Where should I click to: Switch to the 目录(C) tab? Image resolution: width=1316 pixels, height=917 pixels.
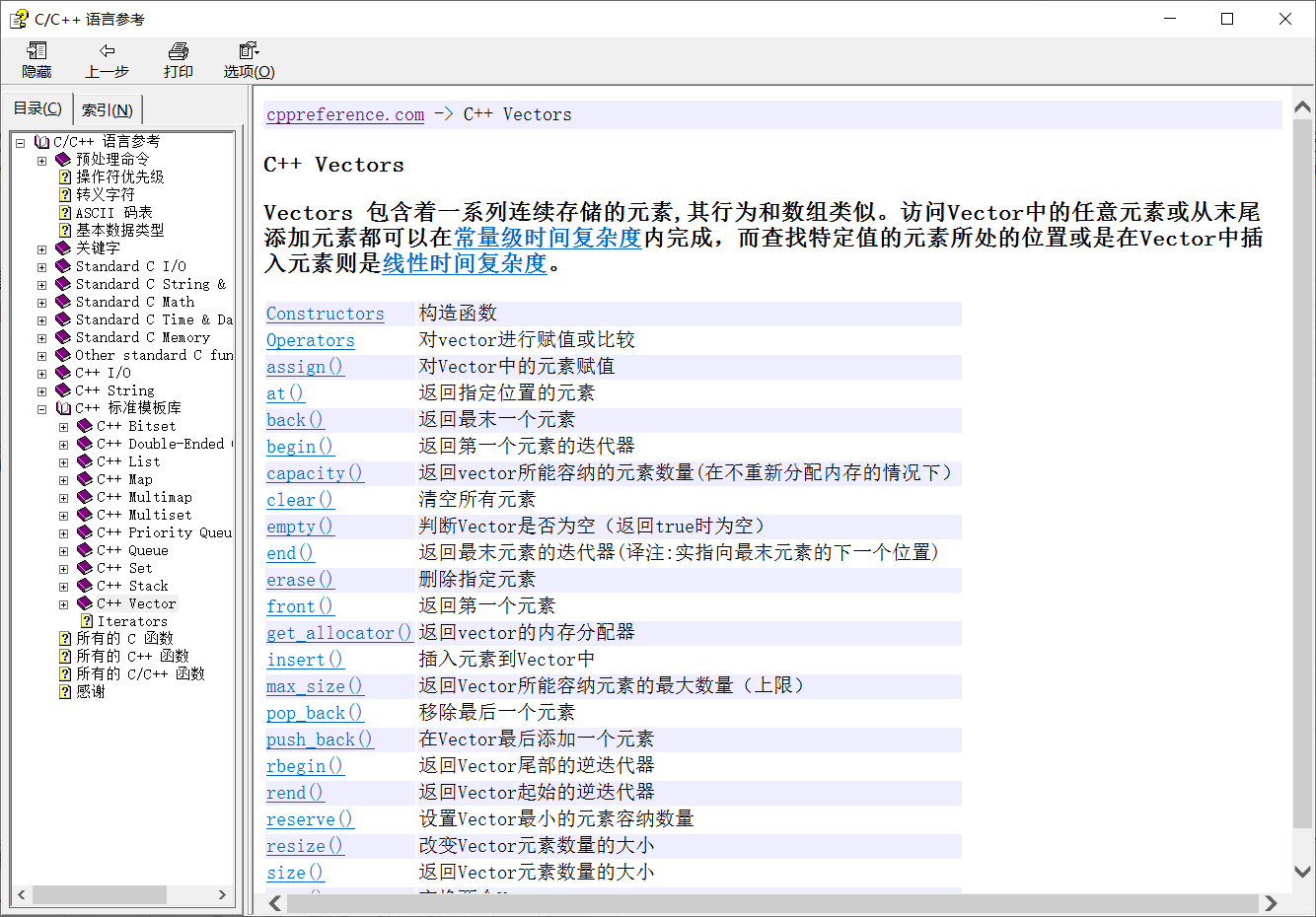pos(37,108)
